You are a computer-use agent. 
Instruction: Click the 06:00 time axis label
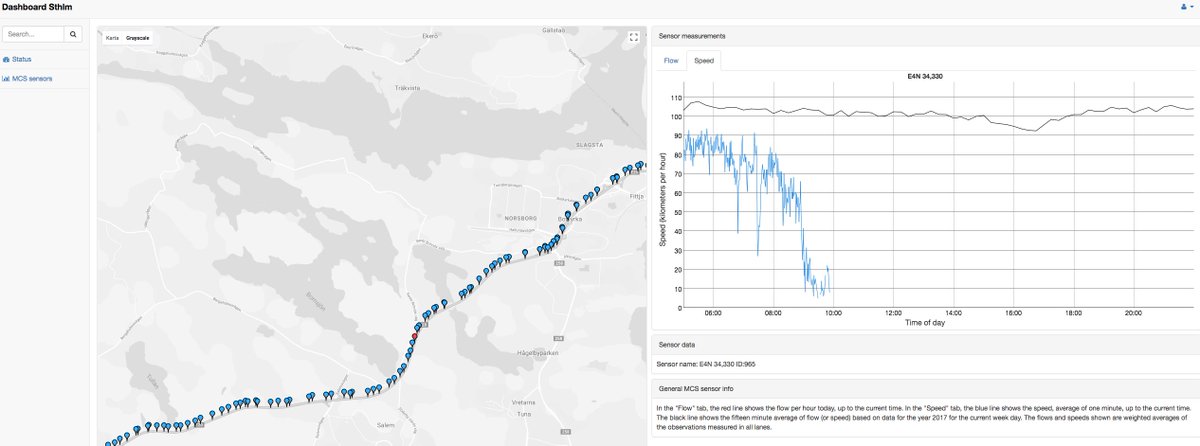(x=713, y=311)
